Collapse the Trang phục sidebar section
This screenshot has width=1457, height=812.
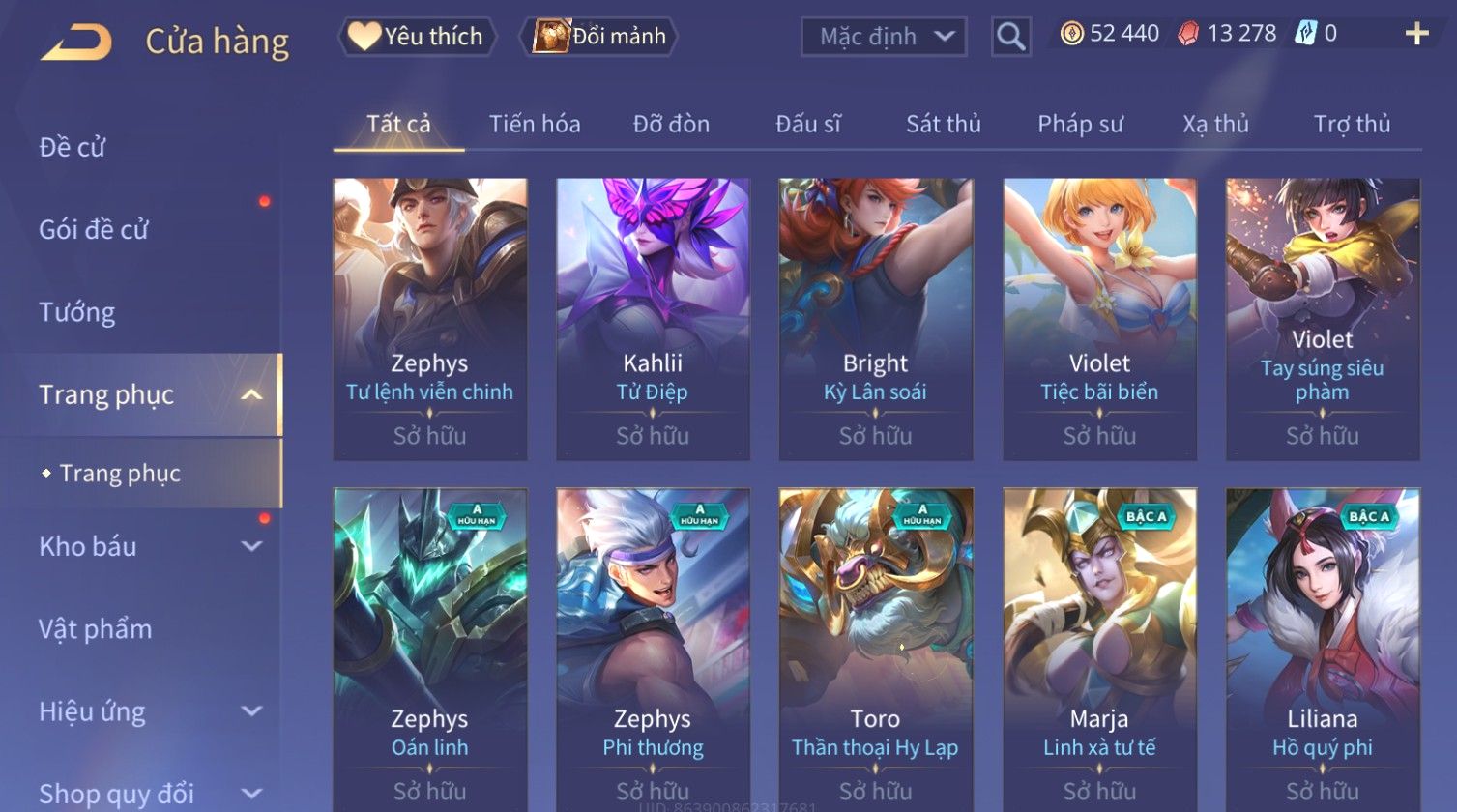click(x=251, y=394)
